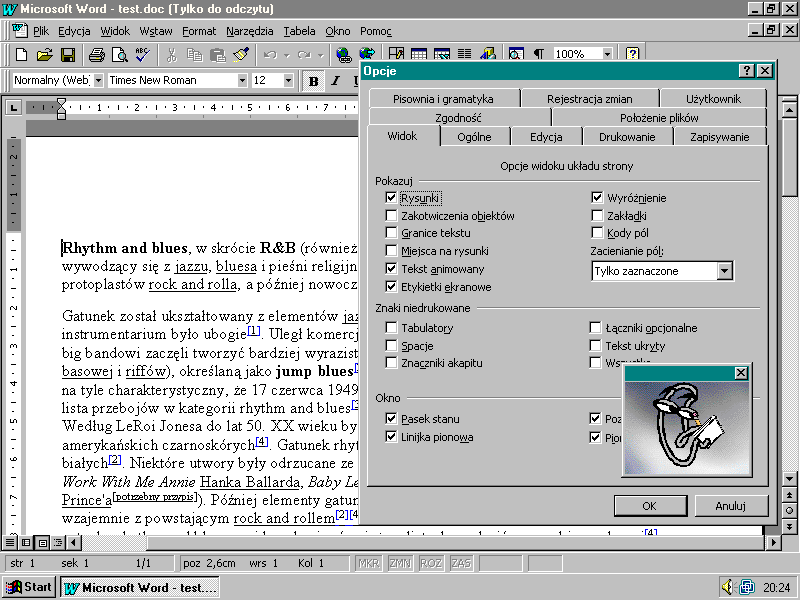Screen dimensions: 800x600
Task: Enable Granice tekstu checkbox
Action: 391,233
